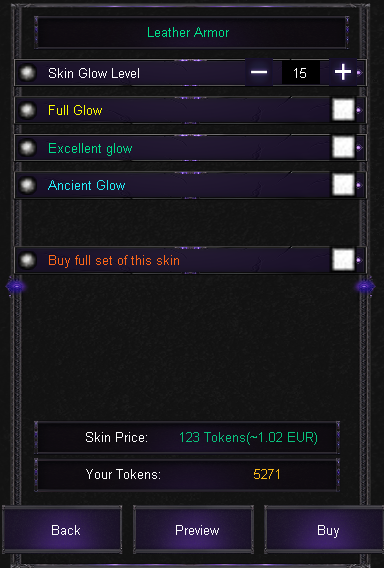Enable the Full Glow checkbox
Viewport: 384px width, 568px height.
coord(343,110)
